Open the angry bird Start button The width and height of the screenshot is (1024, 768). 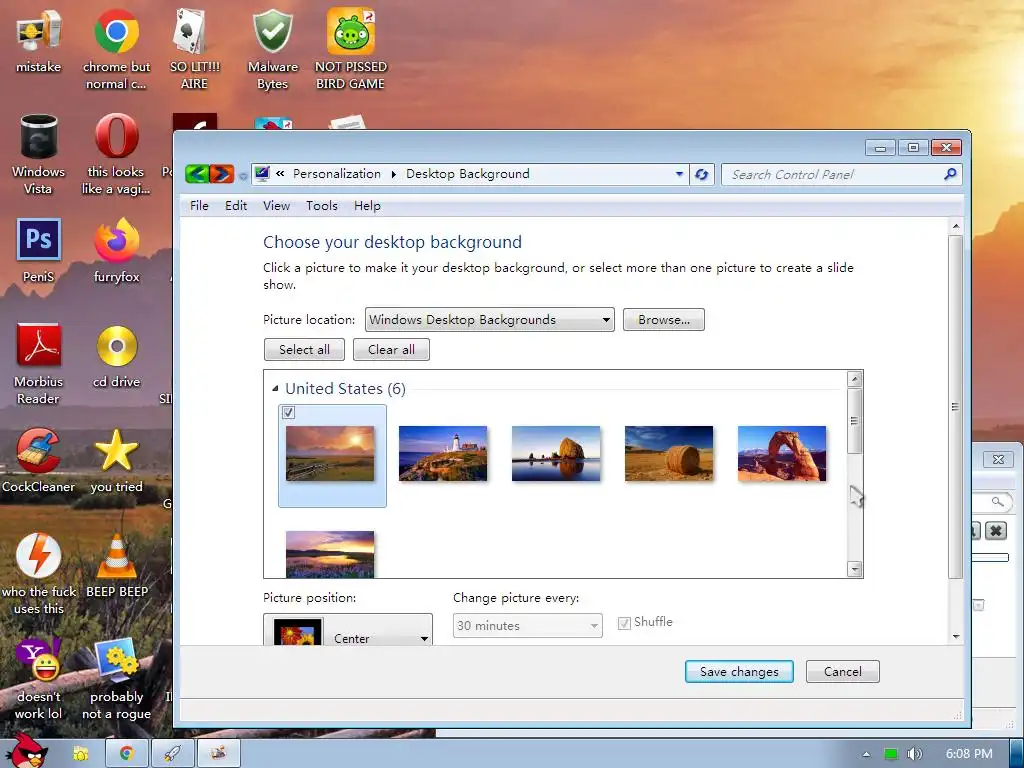pyautogui.click(x=27, y=751)
